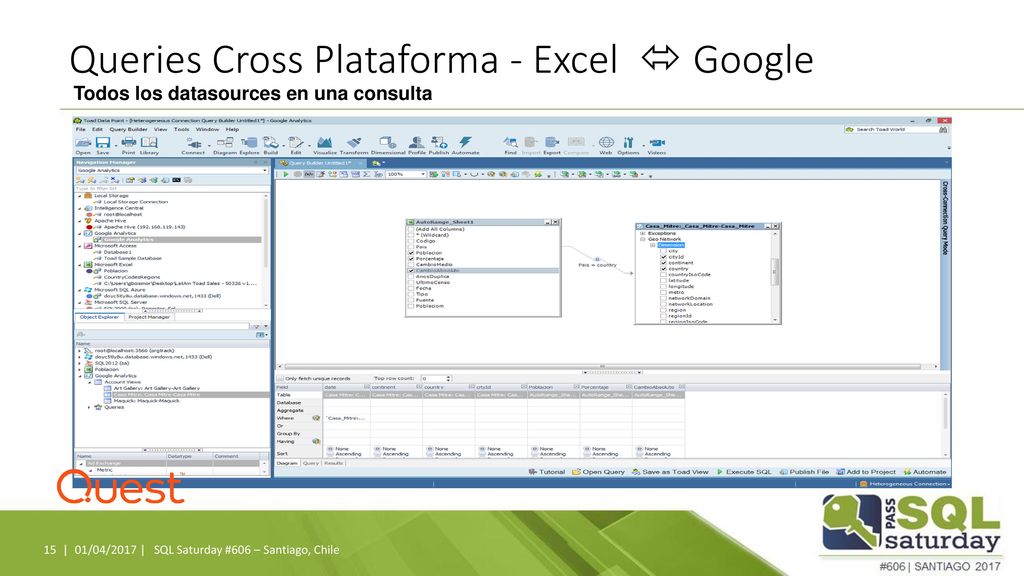Screen dimensions: 1024x576
Task: Click the Where row filter icon
Action: [316, 418]
